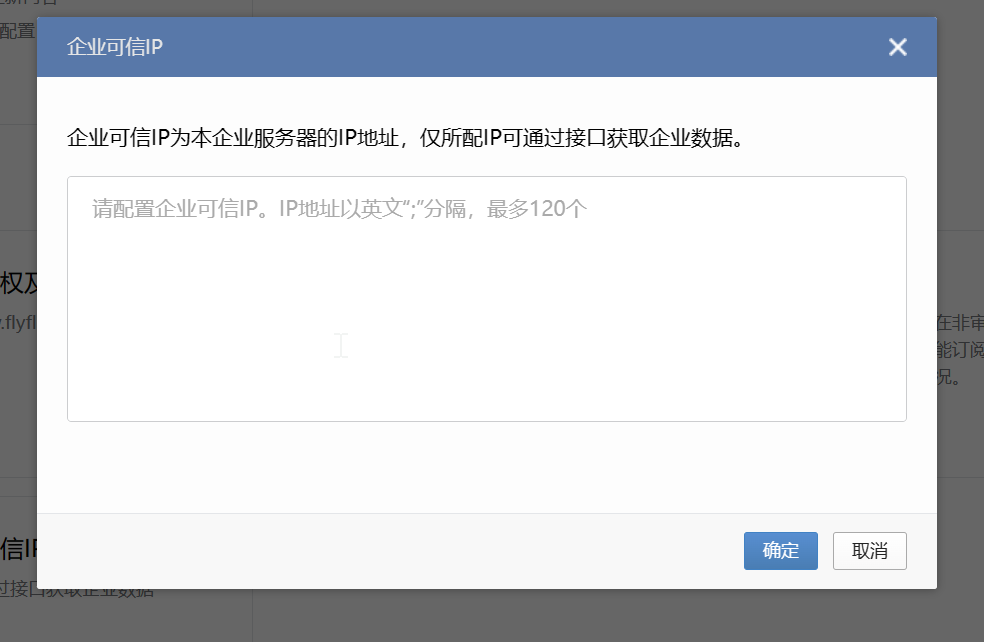Select the description sentence about 企业服务器的IP地址
Viewport: 984px width, 642px height.
pyautogui.click(x=405, y=138)
